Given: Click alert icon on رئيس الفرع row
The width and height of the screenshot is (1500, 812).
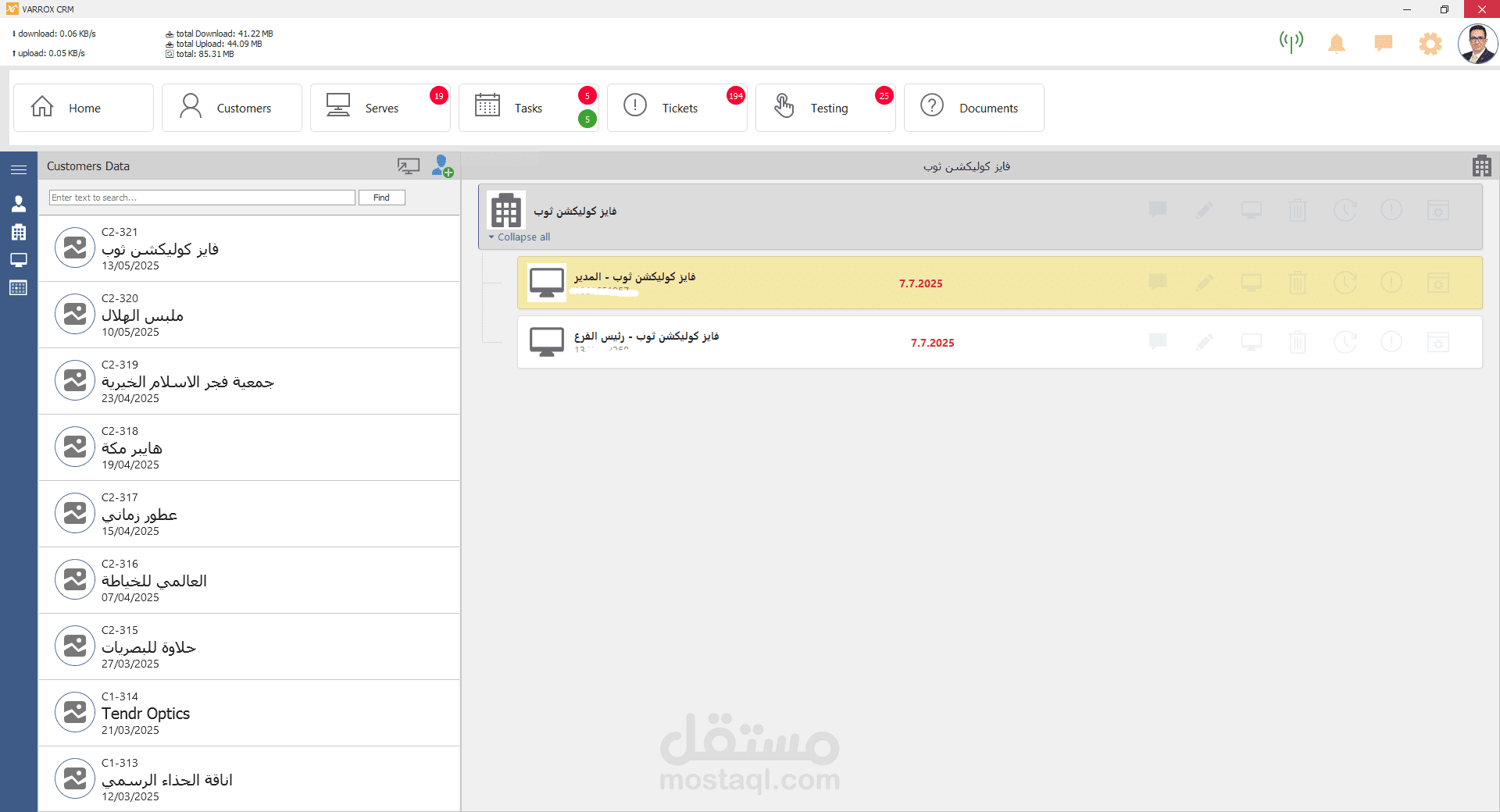Looking at the screenshot, I should 1391,341.
